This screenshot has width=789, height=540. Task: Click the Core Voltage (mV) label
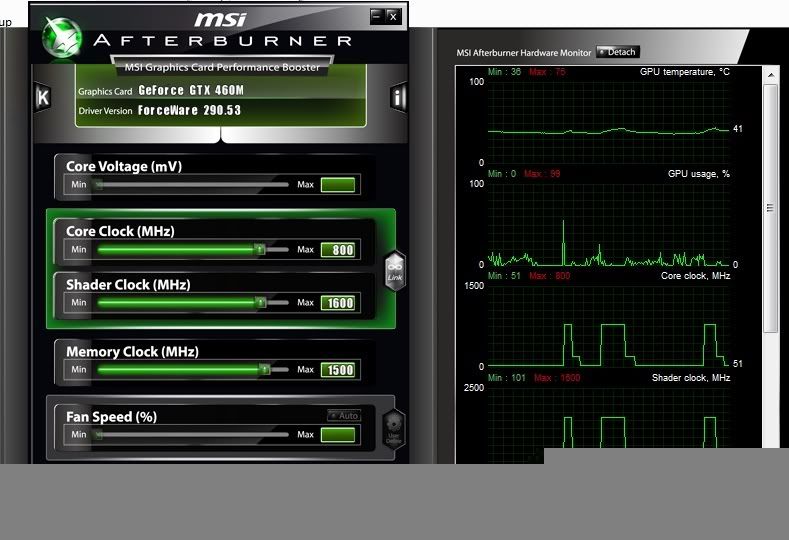(124, 167)
